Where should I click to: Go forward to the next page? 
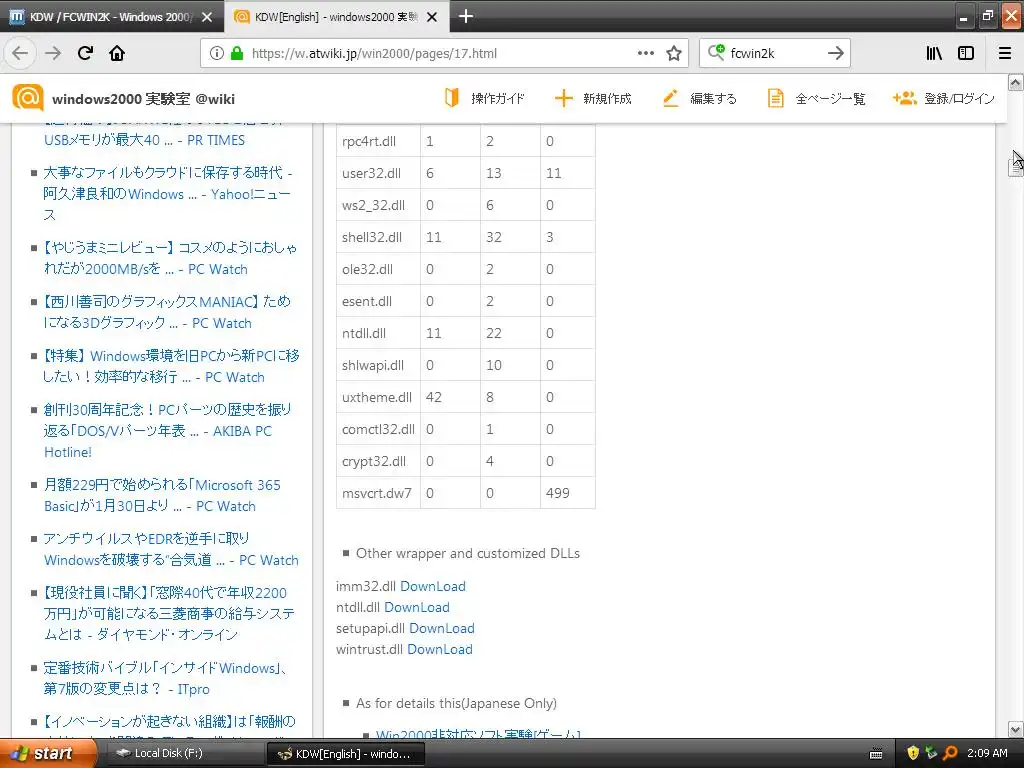tap(54, 53)
